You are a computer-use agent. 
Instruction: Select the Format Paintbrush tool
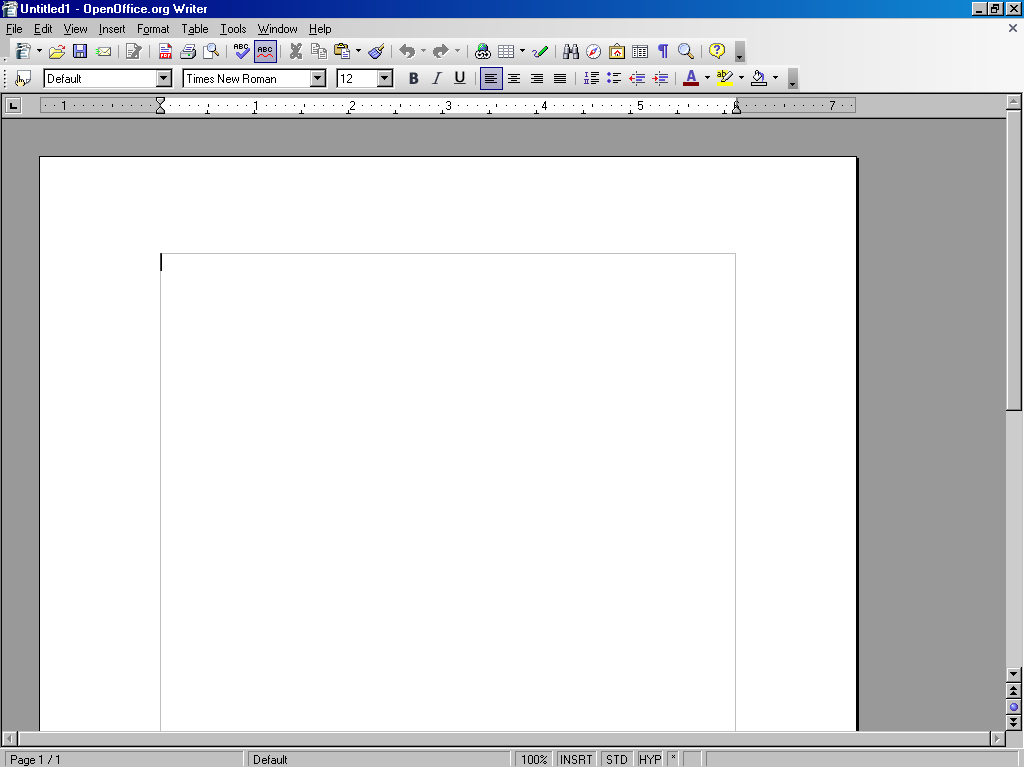click(x=376, y=51)
